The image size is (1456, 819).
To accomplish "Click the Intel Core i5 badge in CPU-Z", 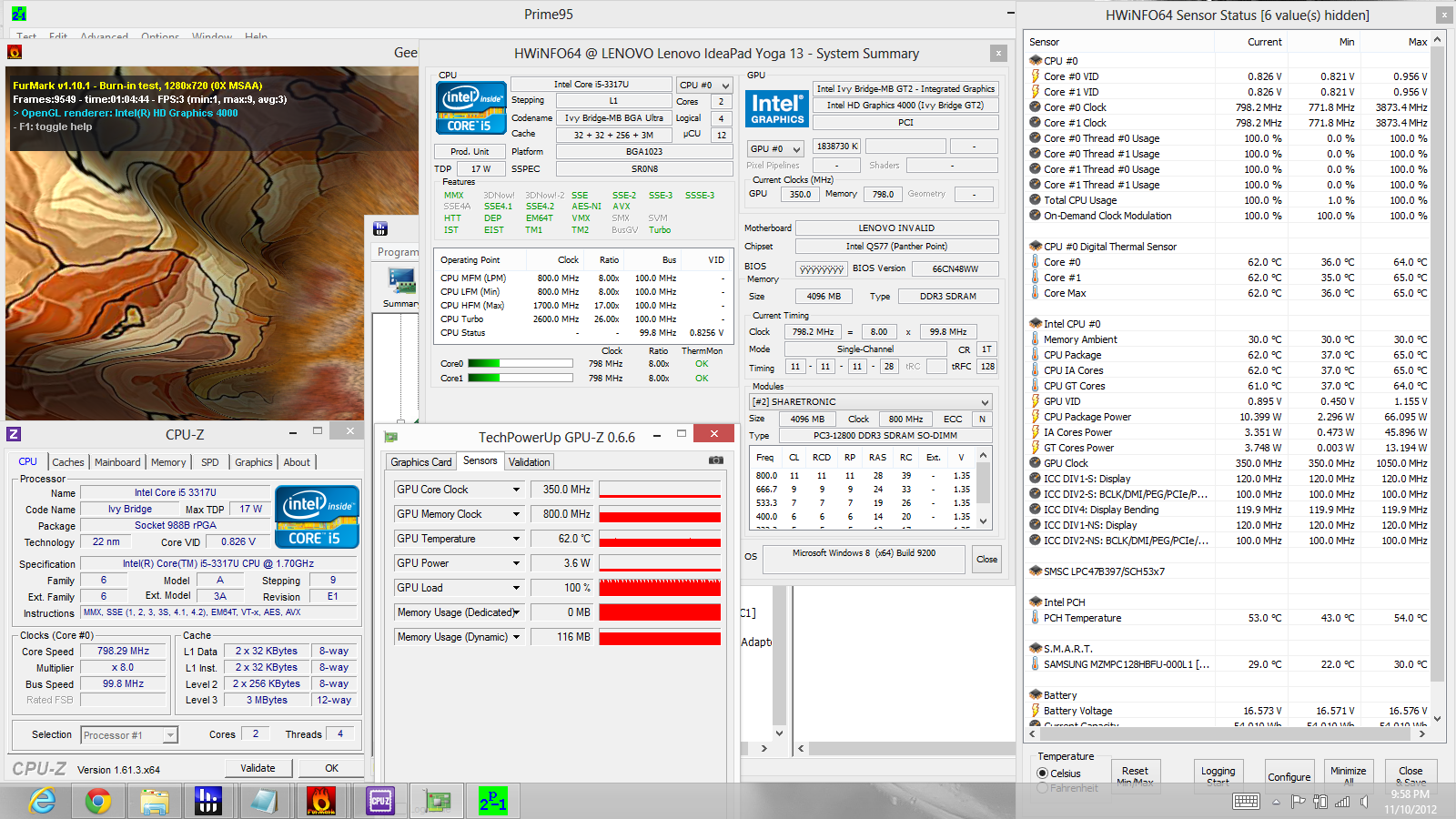I will pos(317,517).
